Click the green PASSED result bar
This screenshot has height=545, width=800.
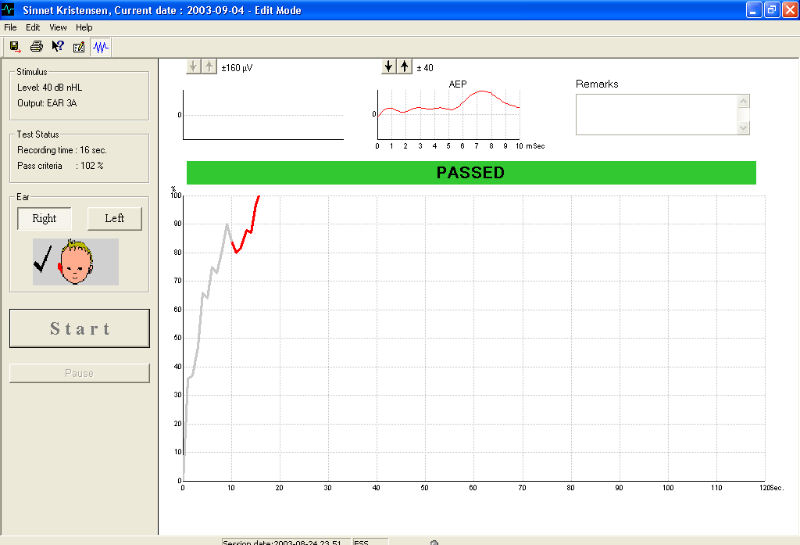471,172
